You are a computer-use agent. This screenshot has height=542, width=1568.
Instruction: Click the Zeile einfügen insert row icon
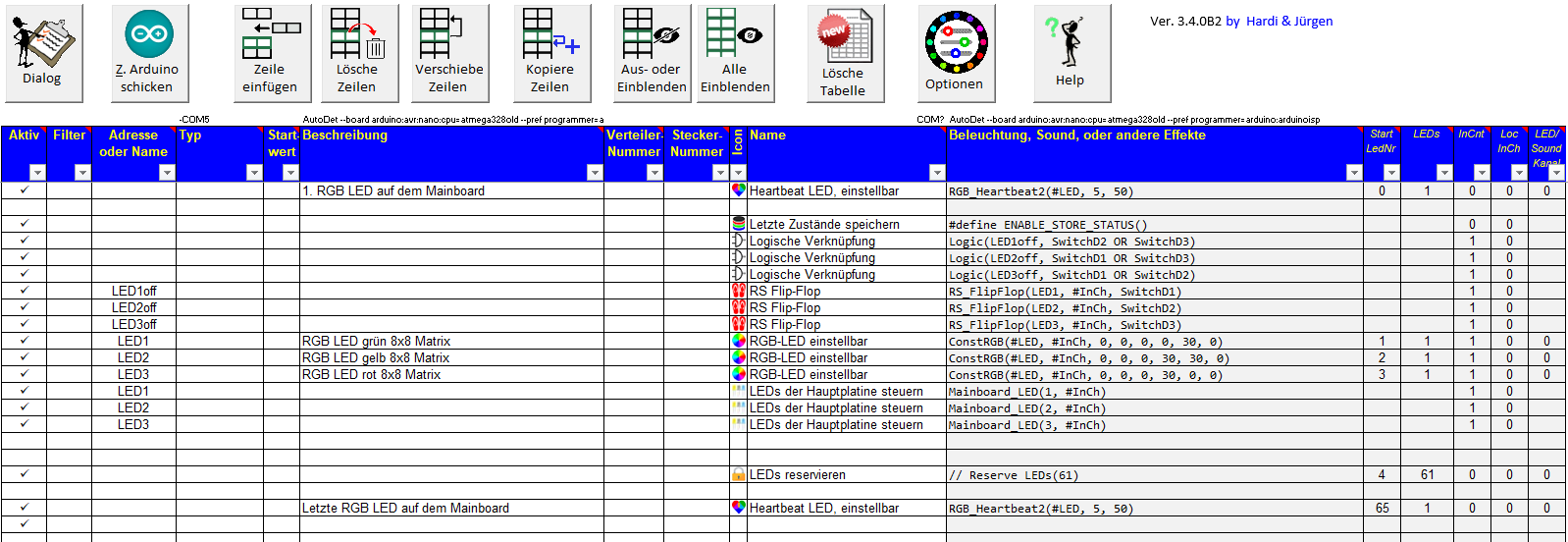click(272, 53)
